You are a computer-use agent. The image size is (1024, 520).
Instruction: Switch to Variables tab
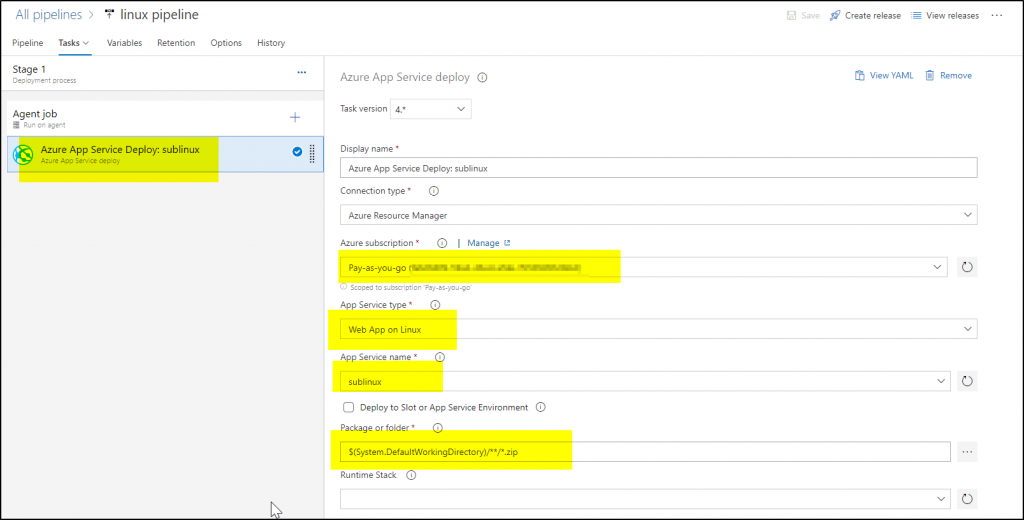[124, 43]
